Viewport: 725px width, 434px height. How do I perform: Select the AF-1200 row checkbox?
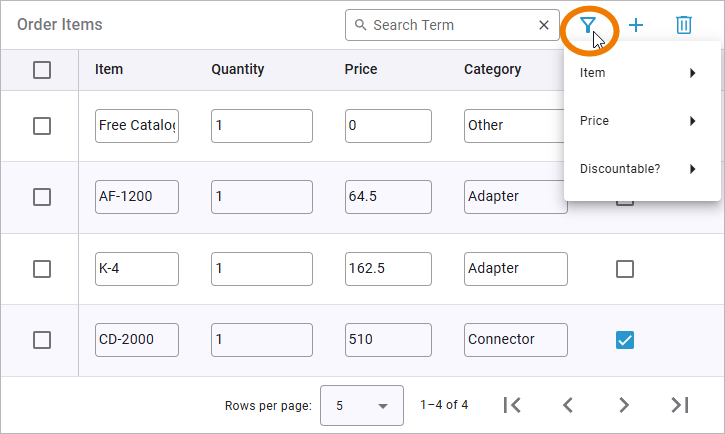pos(42,197)
